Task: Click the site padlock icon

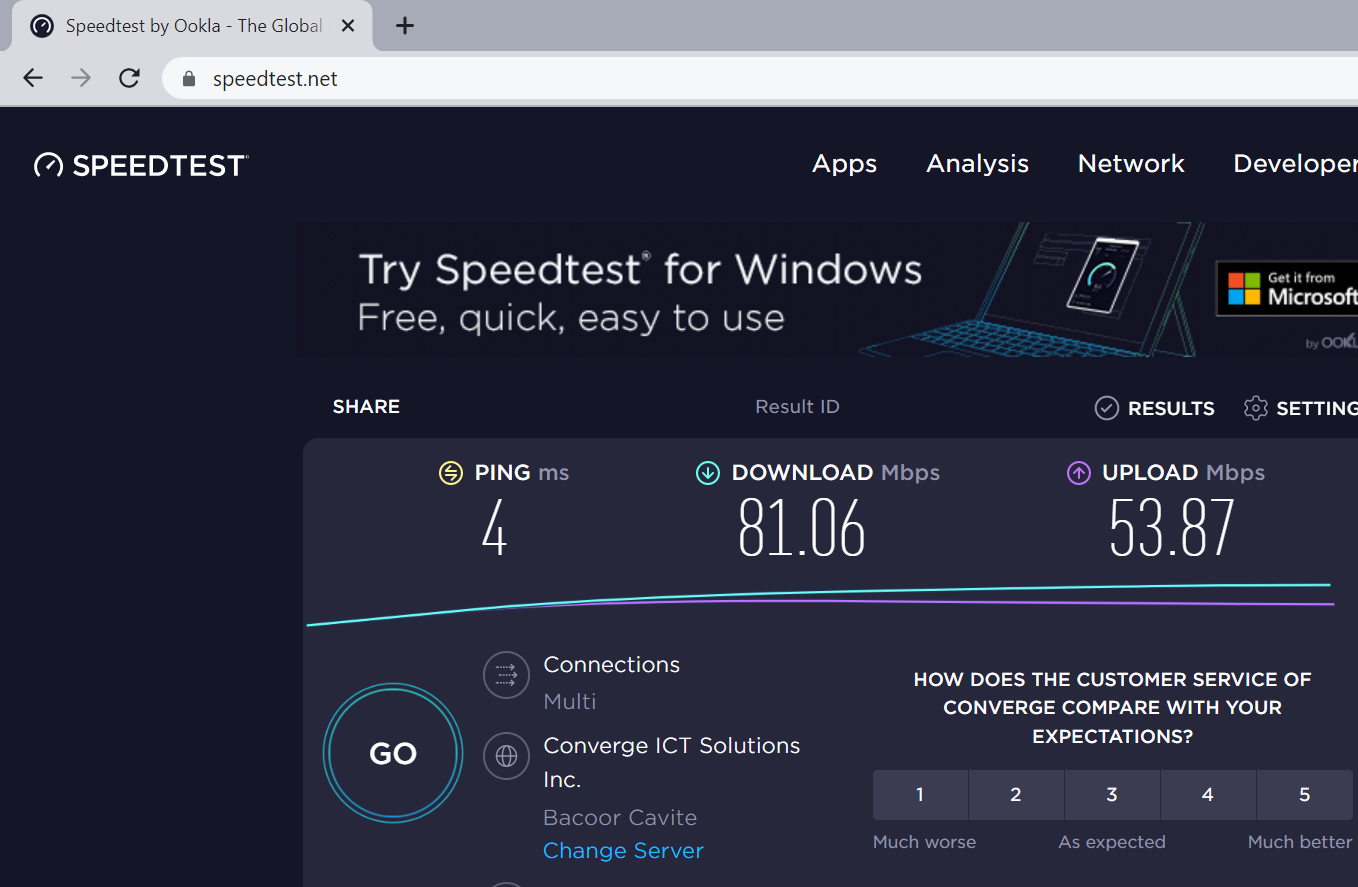Action: [189, 79]
